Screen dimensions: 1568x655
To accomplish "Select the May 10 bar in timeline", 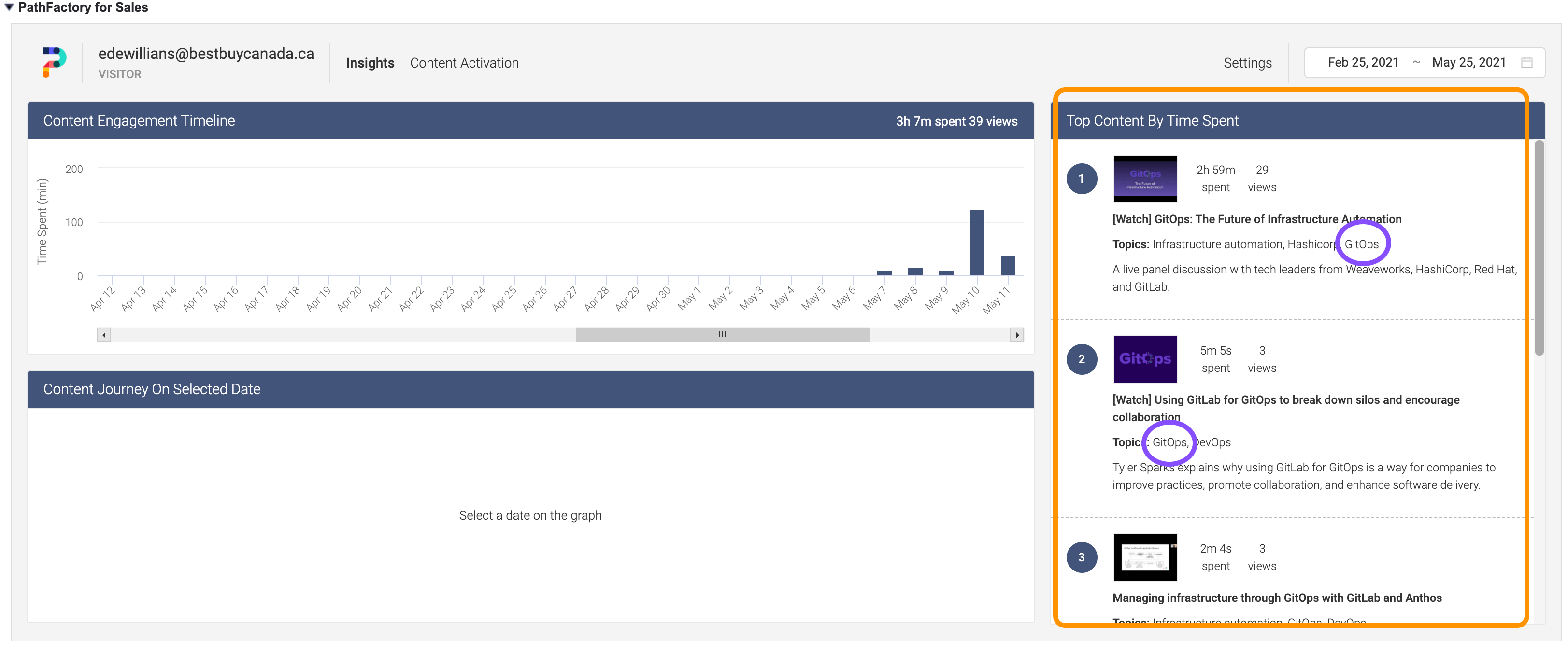I will point(976,242).
